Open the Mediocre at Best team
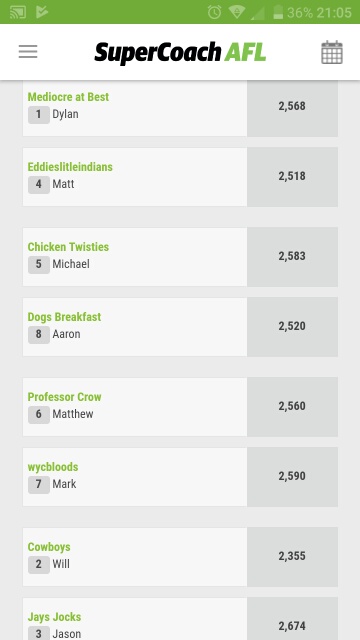The width and height of the screenshot is (360, 640). pos(68,97)
